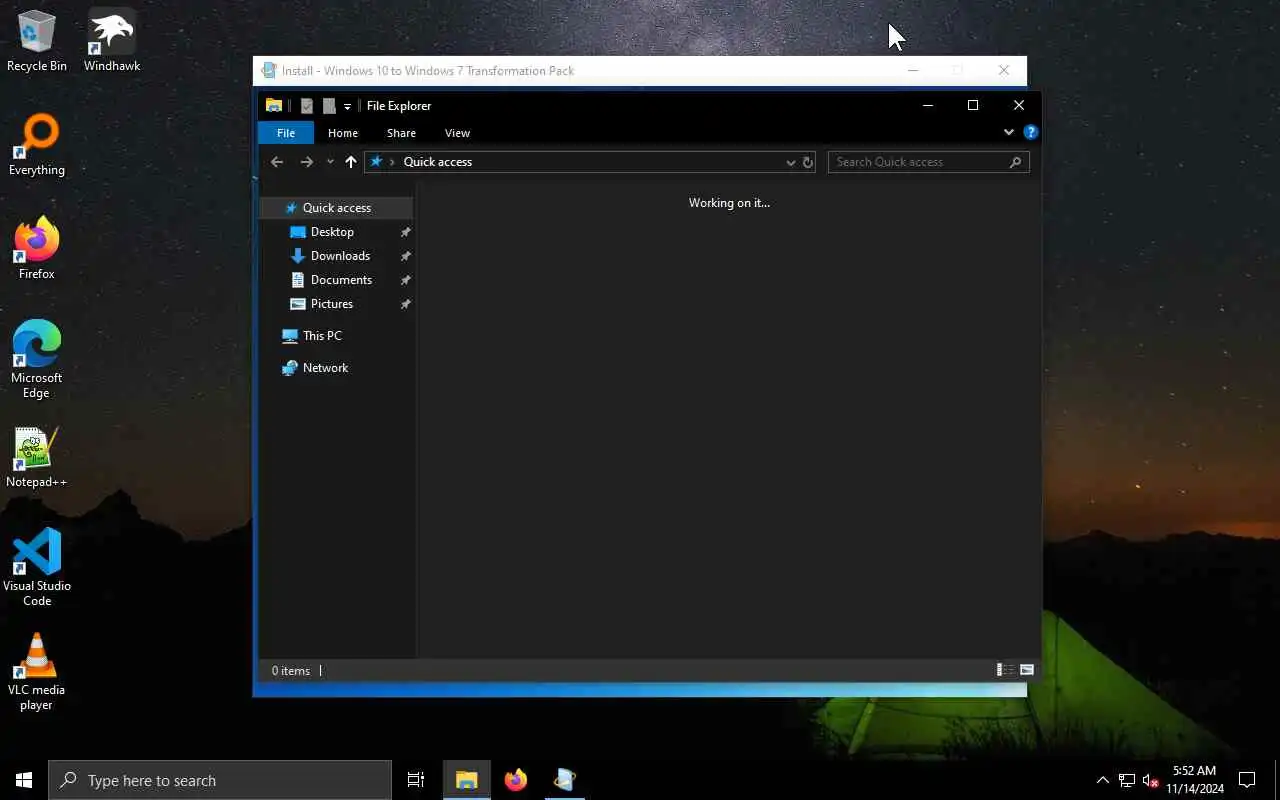Expand the ribbon with the chevron
Image resolution: width=1280 pixels, height=800 pixels.
click(x=1008, y=132)
